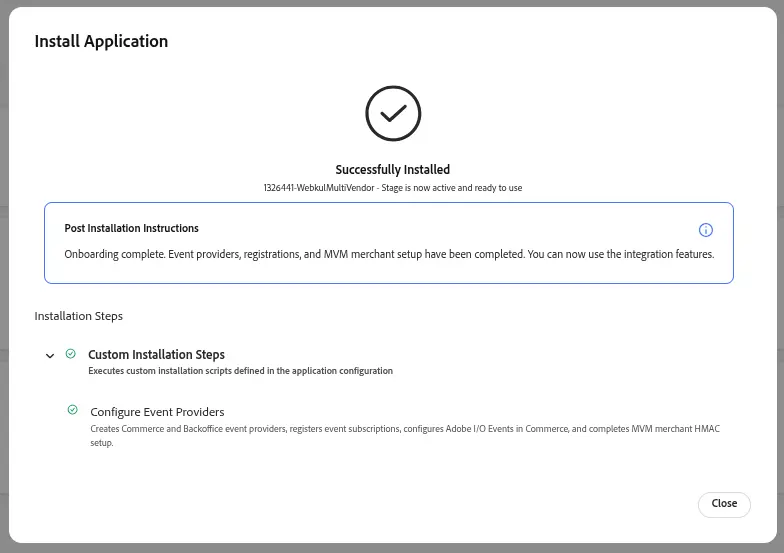Select the Configure Event Providers step title
Viewport: 784px width, 553px height.
point(158,412)
